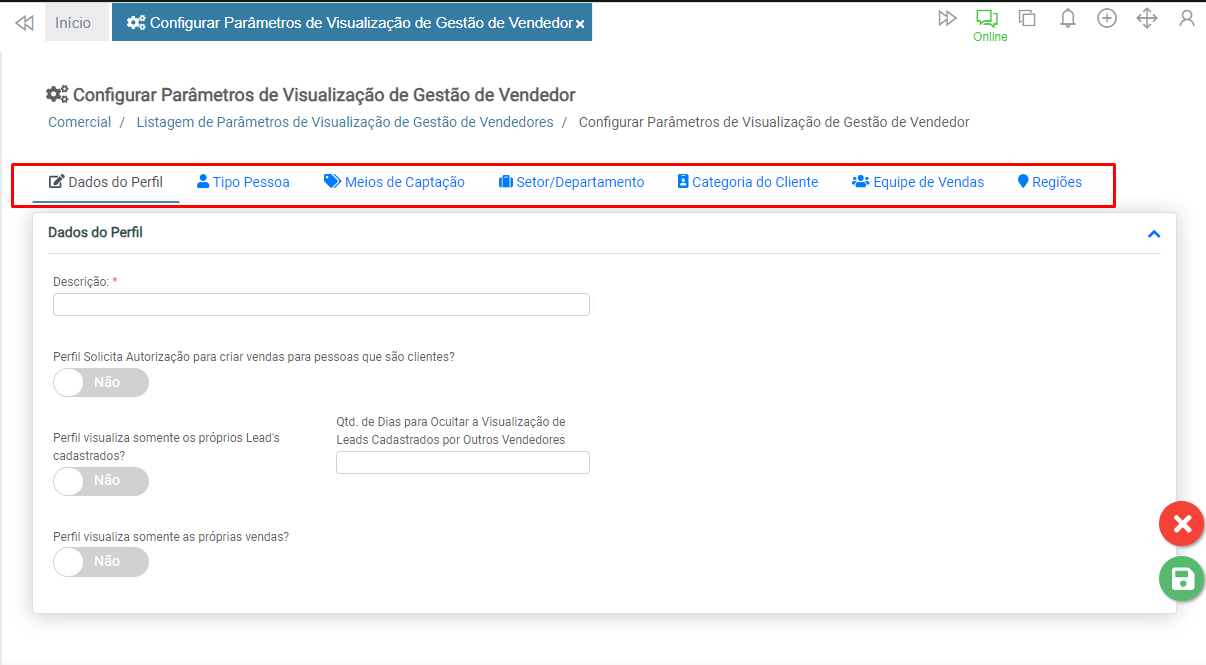Enable profile sees only own Leads toggle

coord(100,481)
